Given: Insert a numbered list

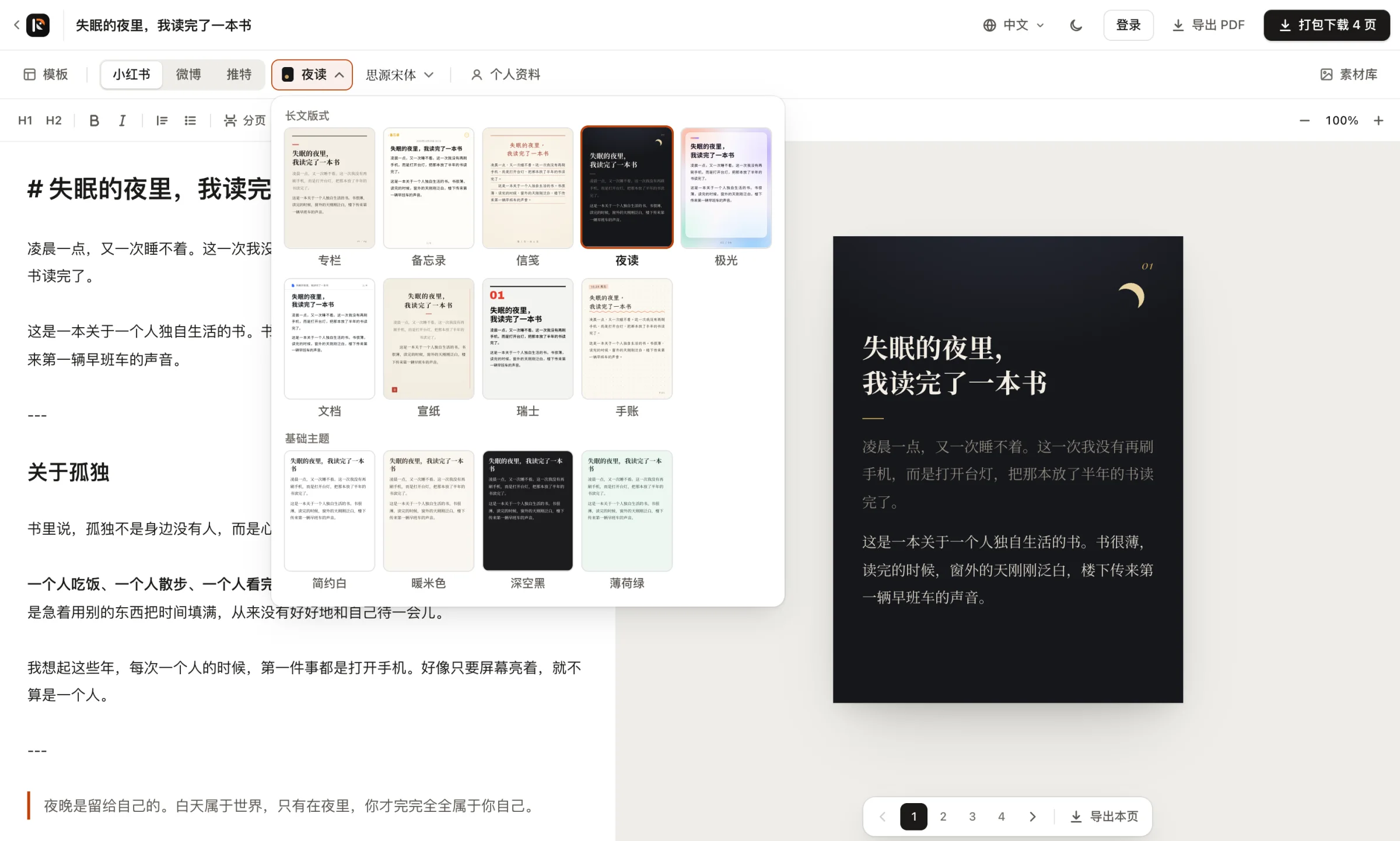Looking at the screenshot, I should pos(162,121).
